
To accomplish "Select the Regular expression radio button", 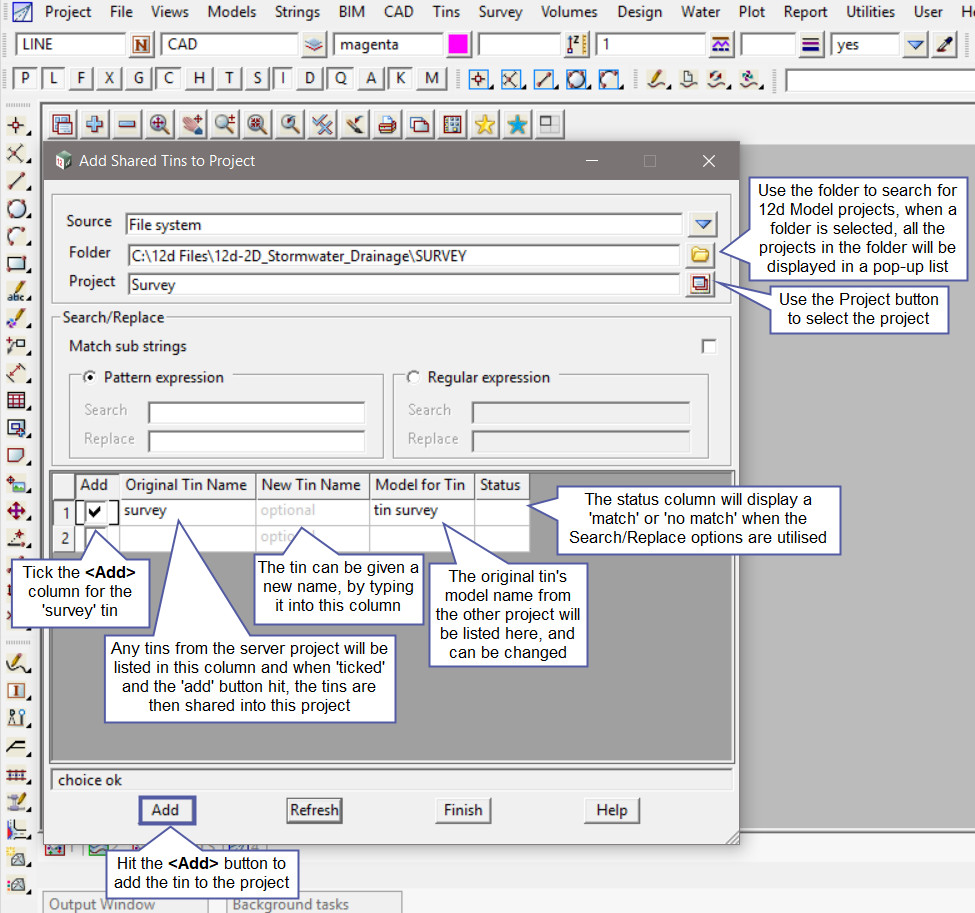I will tap(413, 377).
